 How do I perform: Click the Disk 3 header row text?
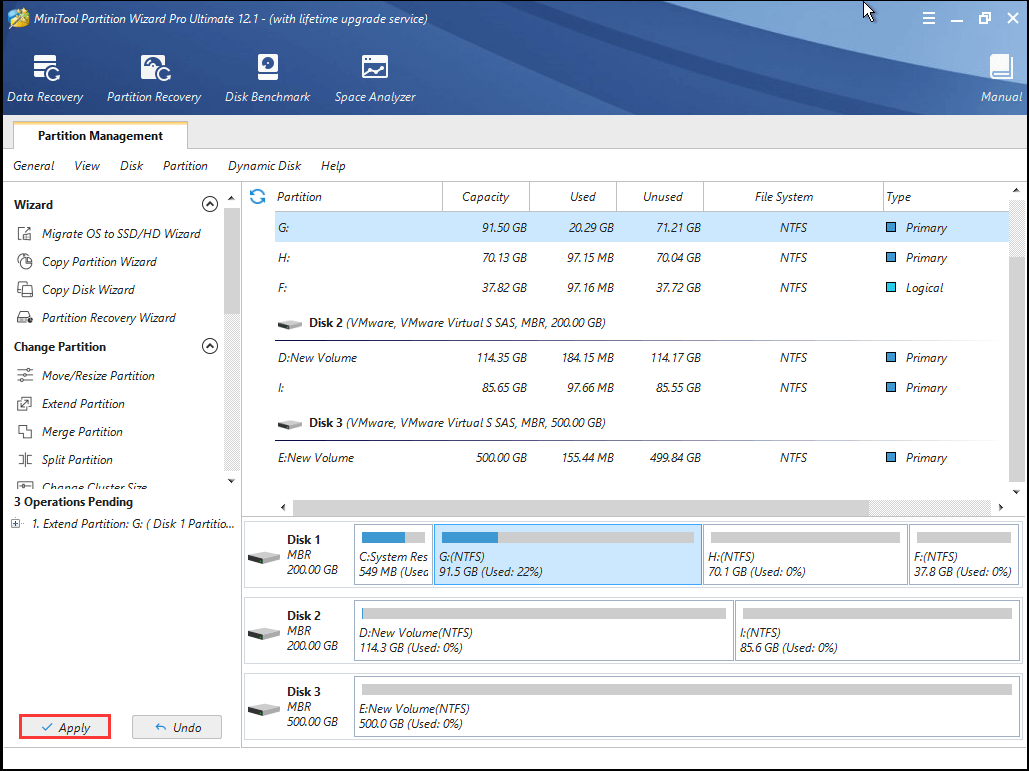457,423
